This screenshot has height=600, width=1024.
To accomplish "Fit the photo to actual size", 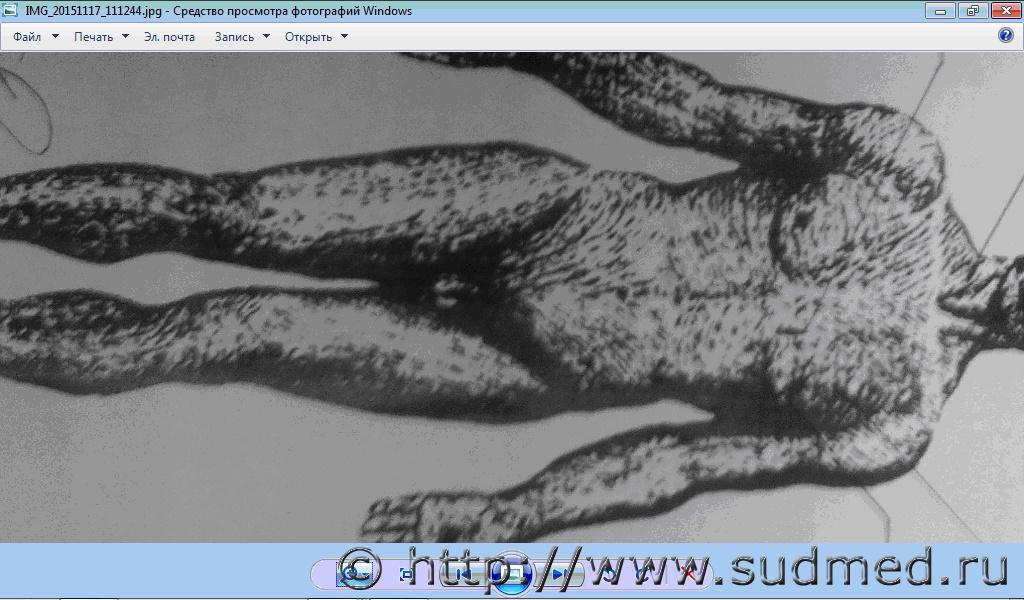I will [407, 574].
